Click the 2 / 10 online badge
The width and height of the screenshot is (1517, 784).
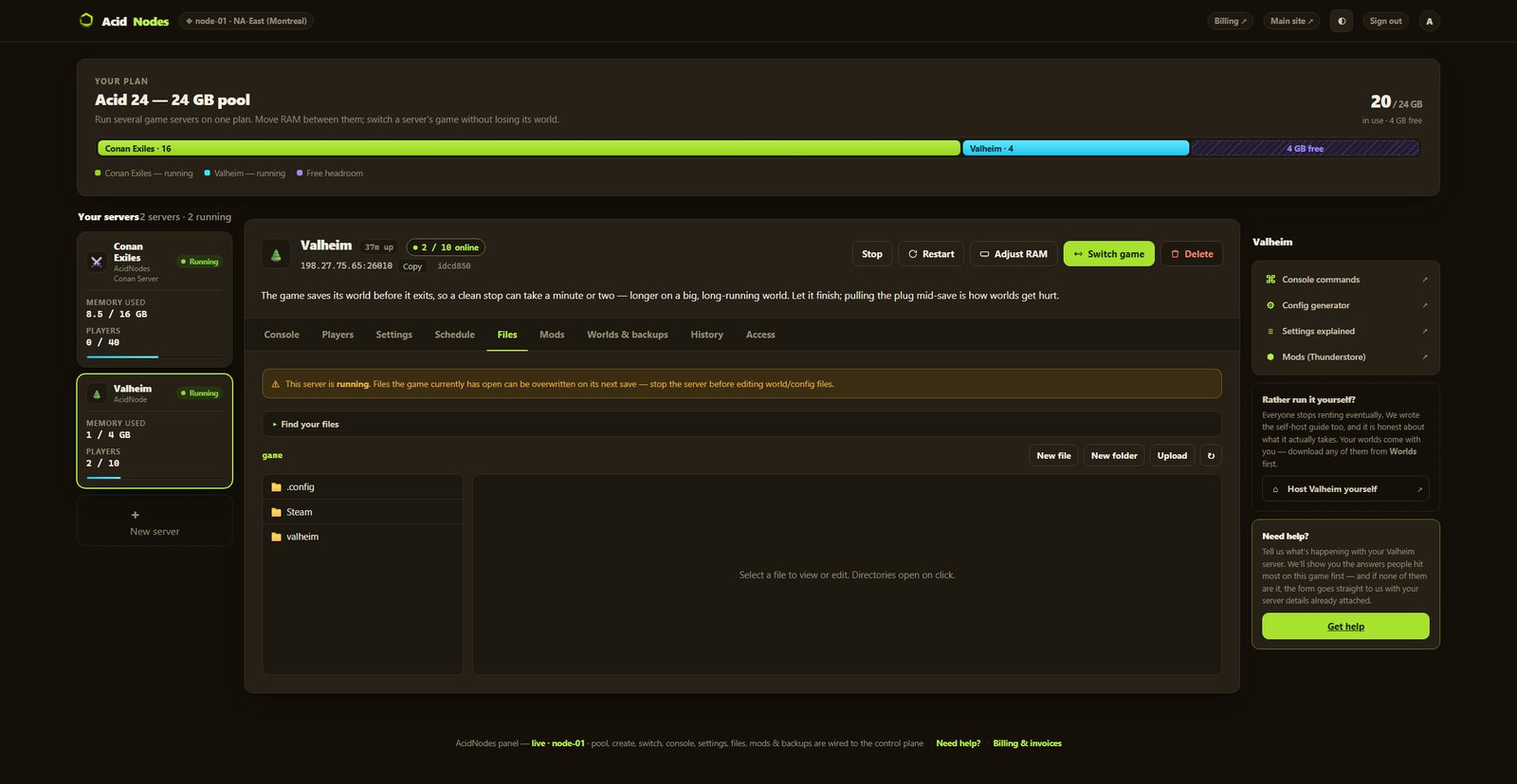point(446,247)
